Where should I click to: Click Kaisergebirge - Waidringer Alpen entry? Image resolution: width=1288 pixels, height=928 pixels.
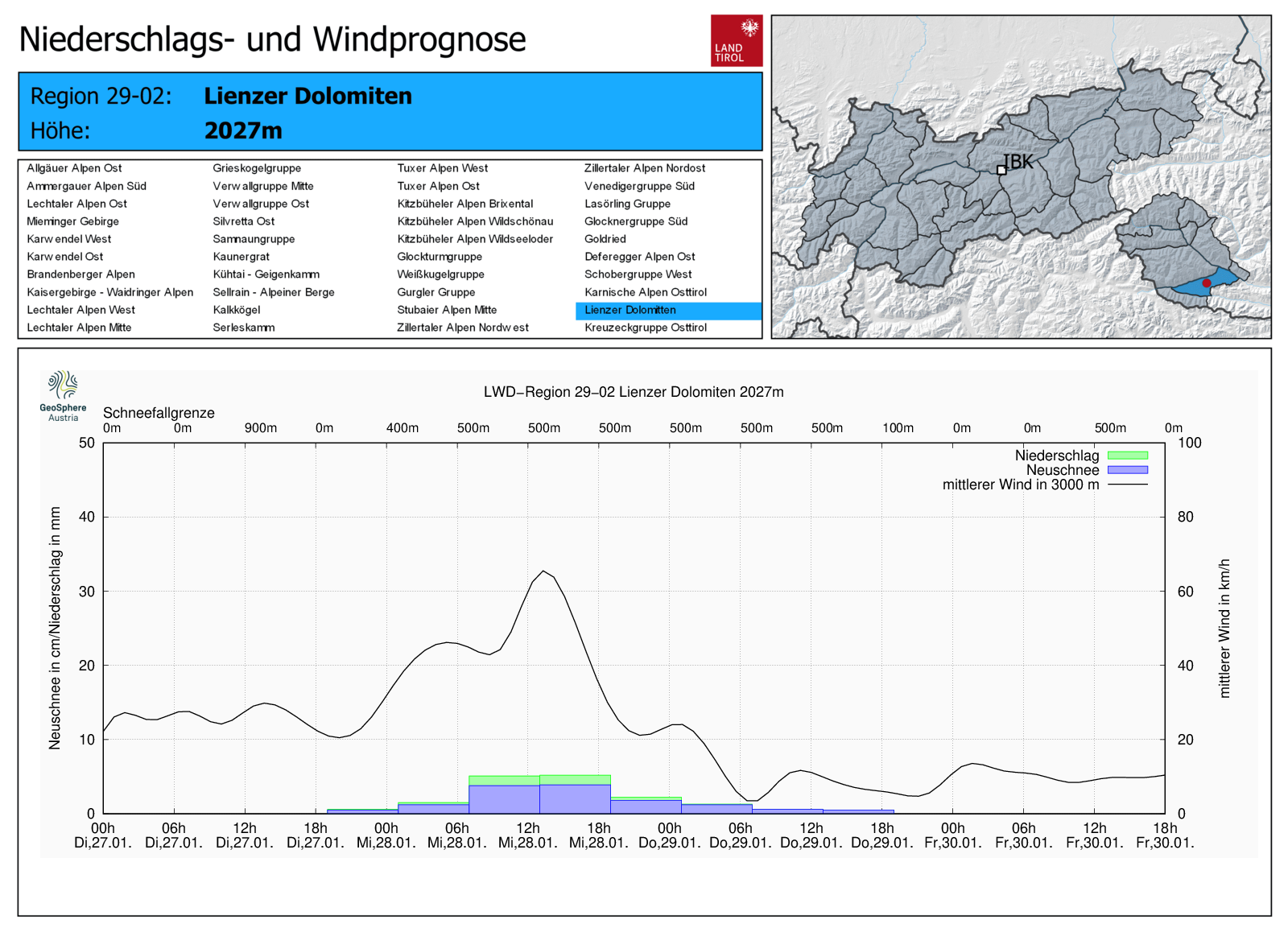[x=110, y=292]
